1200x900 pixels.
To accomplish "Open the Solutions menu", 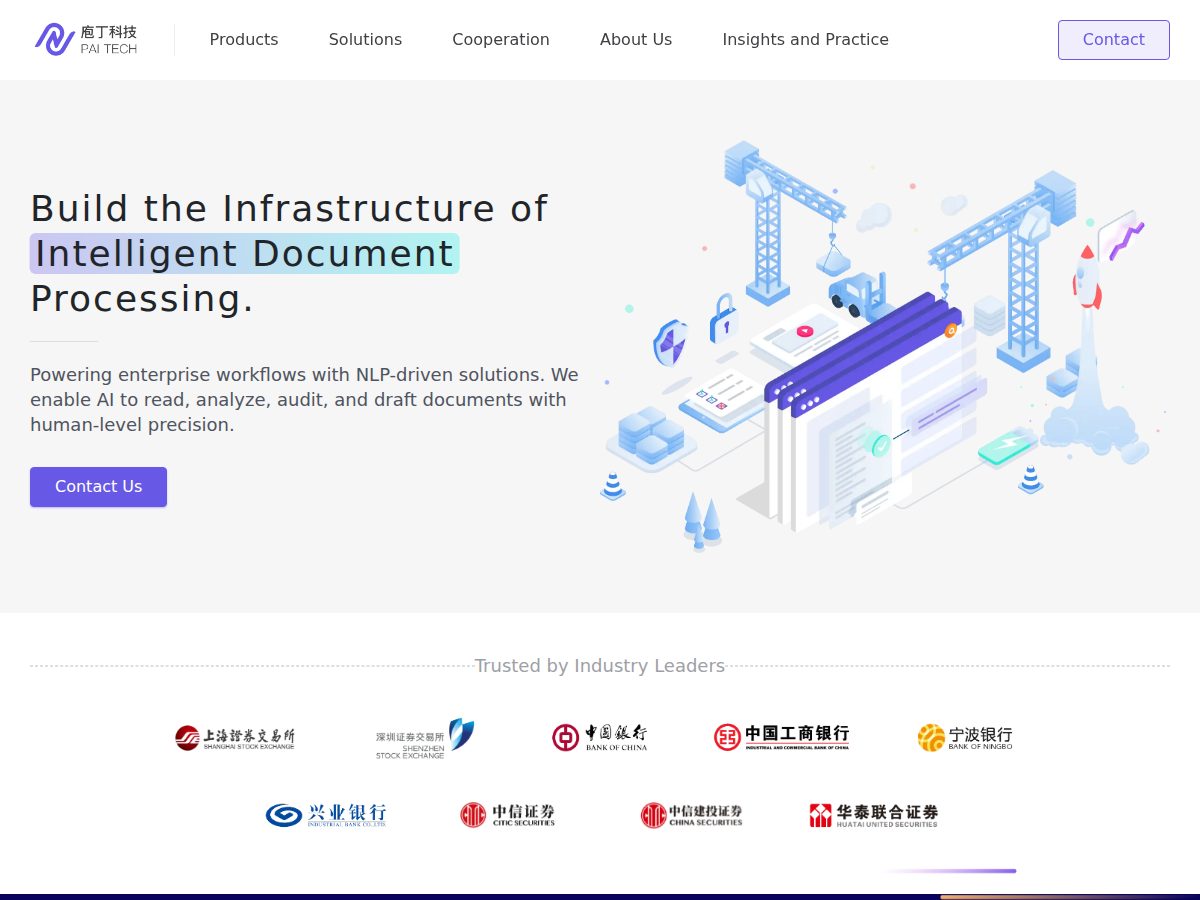I will pyautogui.click(x=365, y=39).
